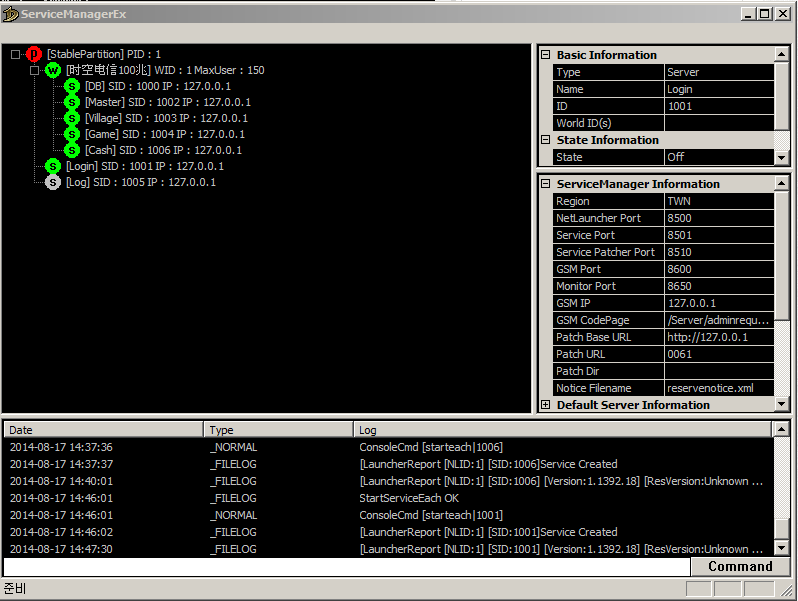Click the Command button
This screenshot has height=601, width=798.
click(740, 566)
